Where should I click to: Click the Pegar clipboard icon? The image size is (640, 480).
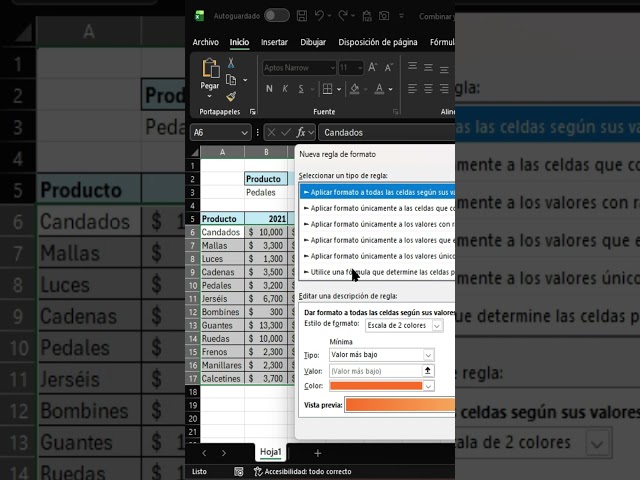pyautogui.click(x=210, y=68)
